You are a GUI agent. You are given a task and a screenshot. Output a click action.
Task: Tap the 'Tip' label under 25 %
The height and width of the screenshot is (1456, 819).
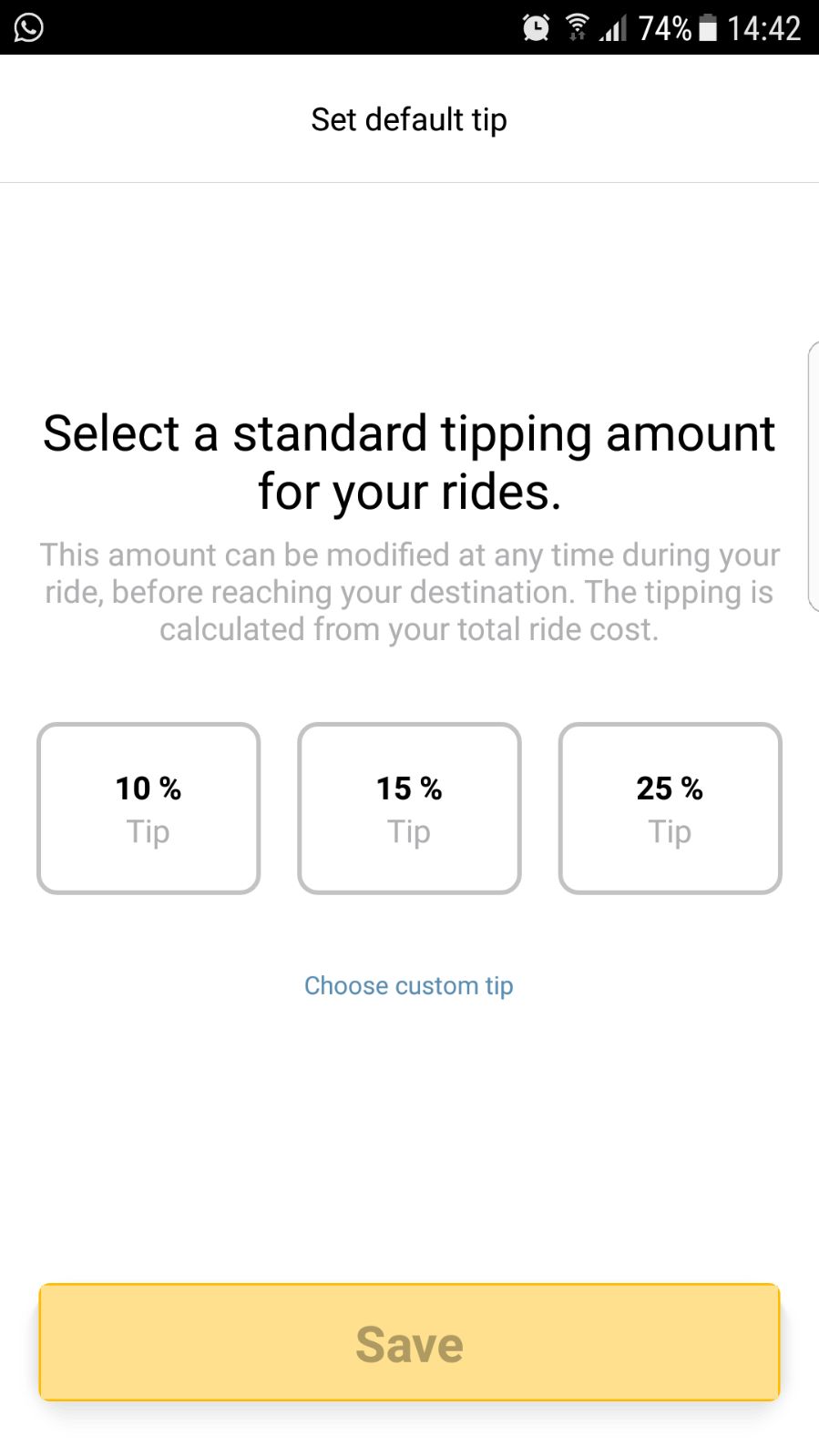(x=670, y=832)
